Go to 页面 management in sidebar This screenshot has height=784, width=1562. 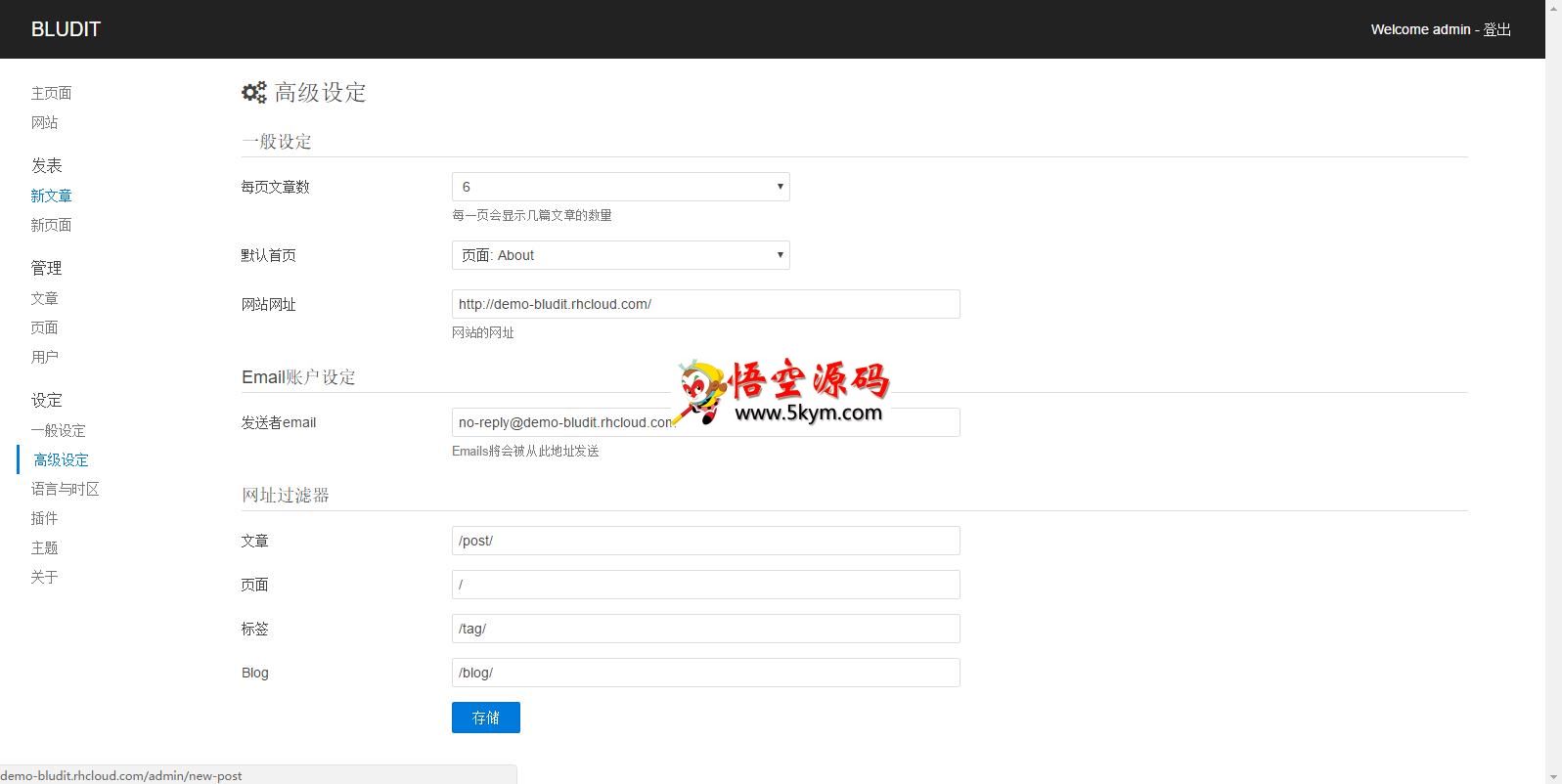pyautogui.click(x=44, y=327)
